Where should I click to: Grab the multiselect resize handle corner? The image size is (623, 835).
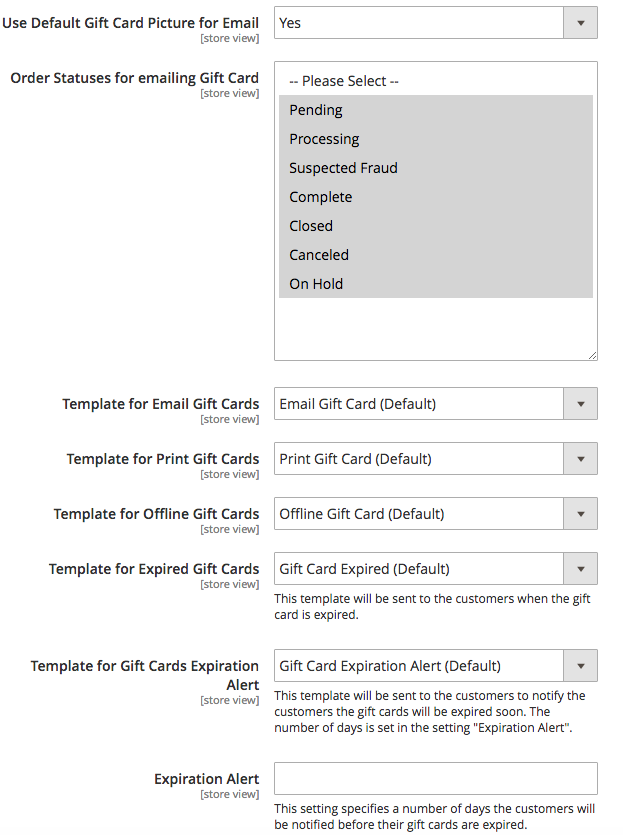(x=593, y=356)
